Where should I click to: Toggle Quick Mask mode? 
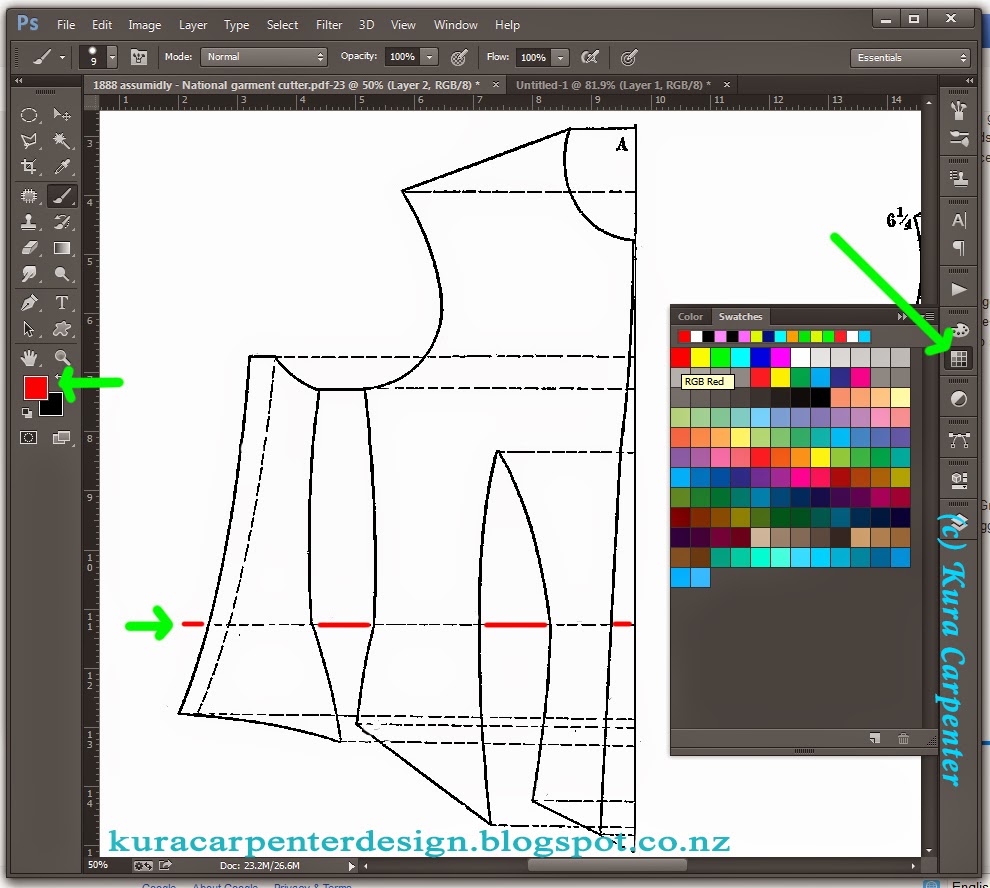pos(28,436)
